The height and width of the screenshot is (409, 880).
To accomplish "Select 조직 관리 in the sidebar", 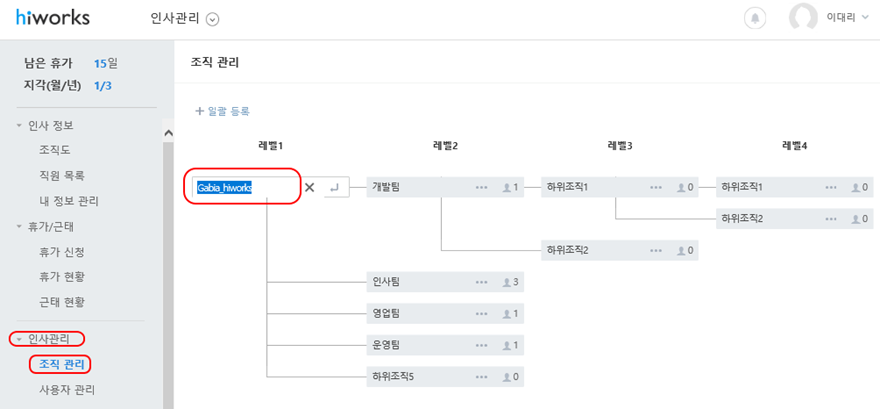I will pyautogui.click(x=61, y=364).
